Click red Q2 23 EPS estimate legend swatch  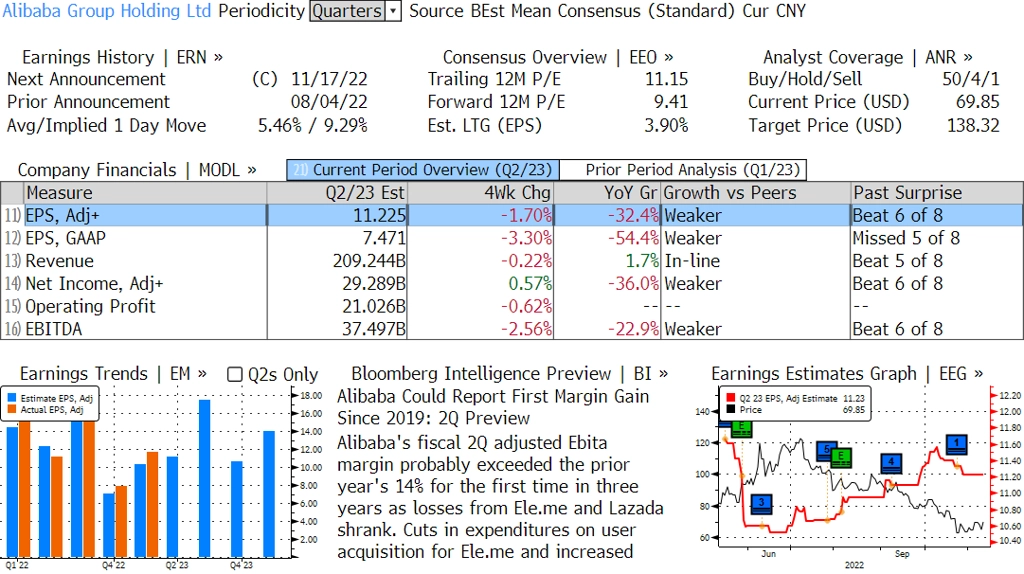tap(730, 398)
